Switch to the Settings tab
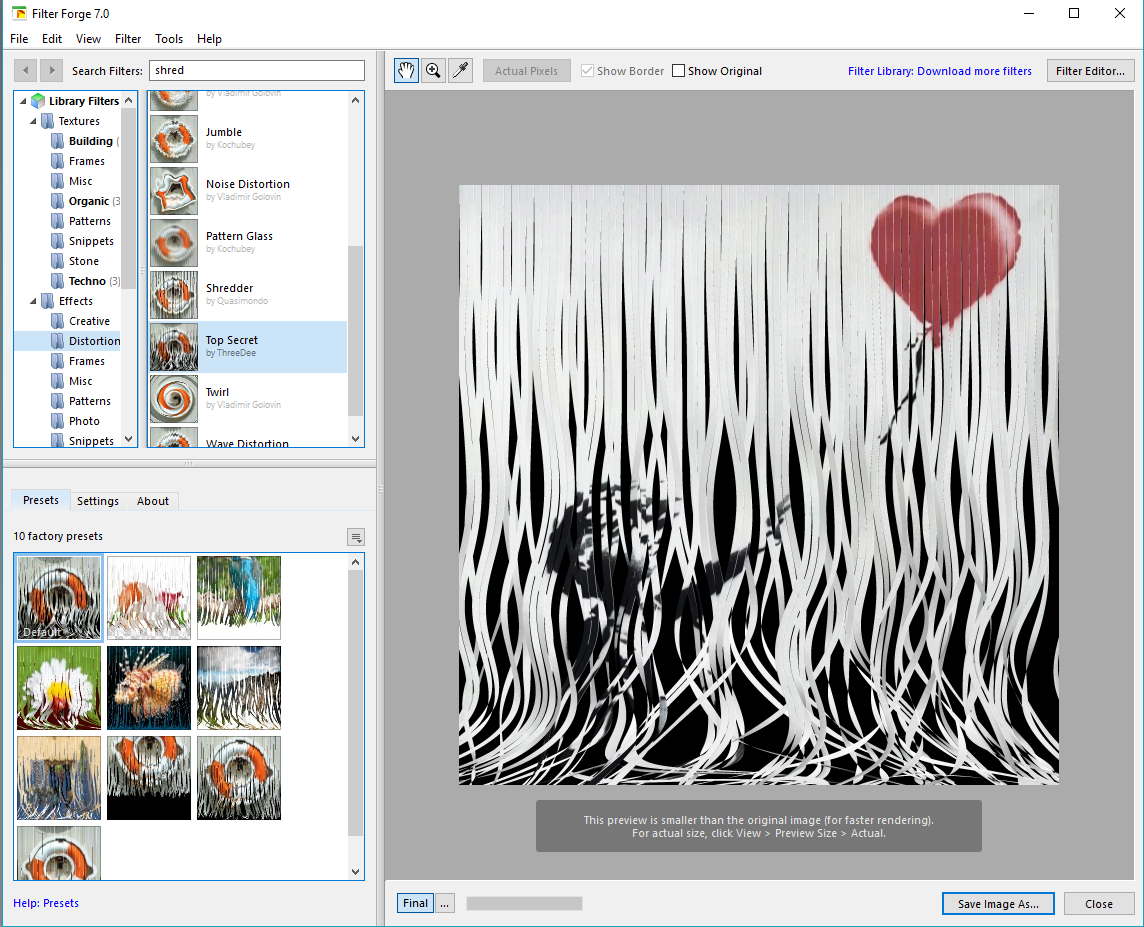Viewport: 1144px width, 927px height. [97, 501]
